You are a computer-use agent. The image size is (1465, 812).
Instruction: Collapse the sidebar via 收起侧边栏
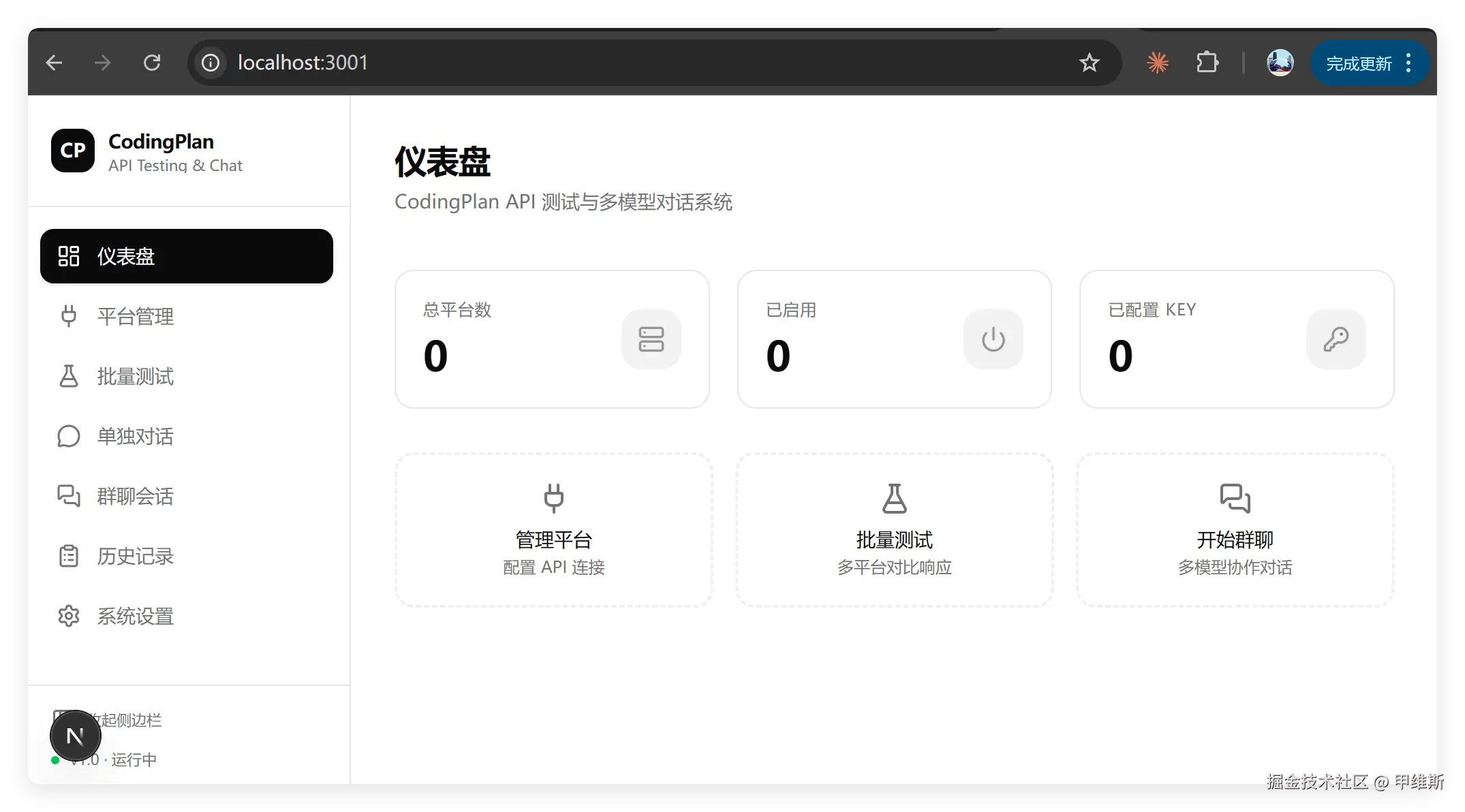tap(129, 720)
